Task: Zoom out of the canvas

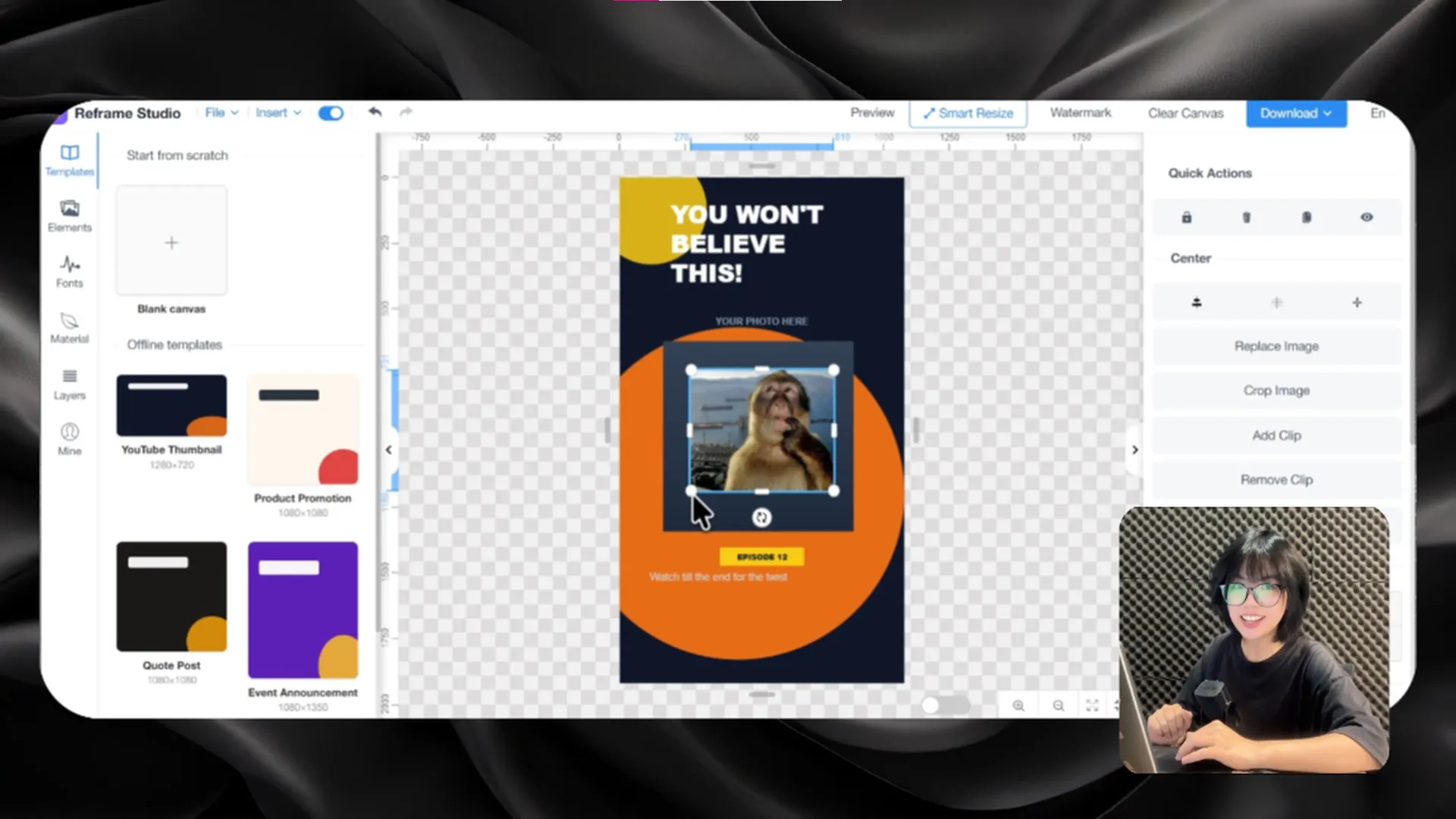Action: point(1059,705)
